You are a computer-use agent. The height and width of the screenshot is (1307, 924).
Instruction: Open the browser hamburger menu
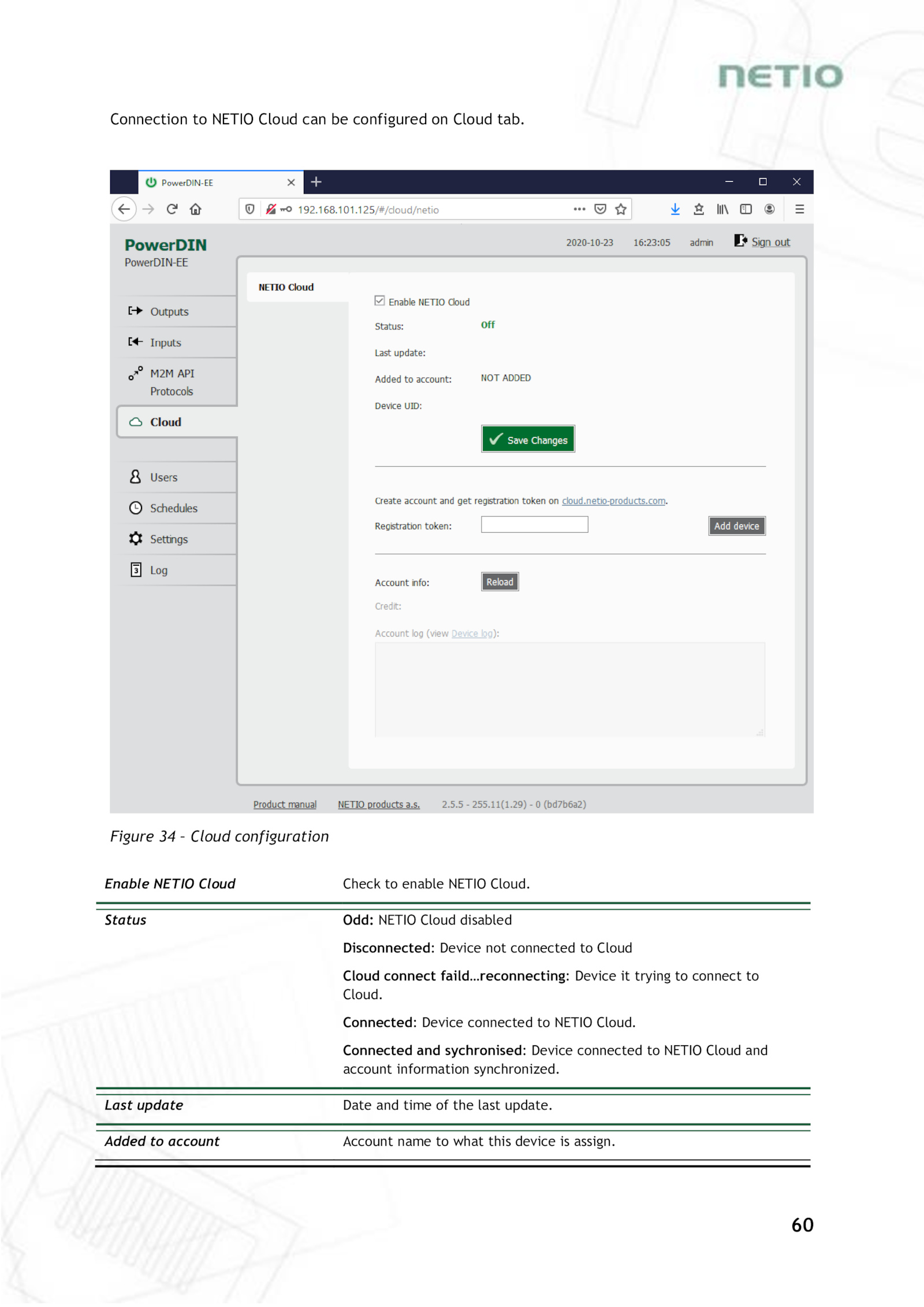[x=799, y=209]
